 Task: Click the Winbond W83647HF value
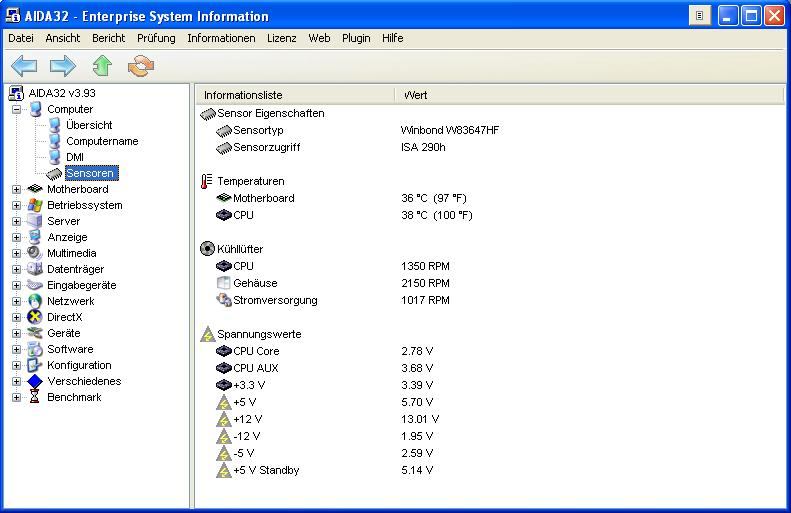(450, 130)
